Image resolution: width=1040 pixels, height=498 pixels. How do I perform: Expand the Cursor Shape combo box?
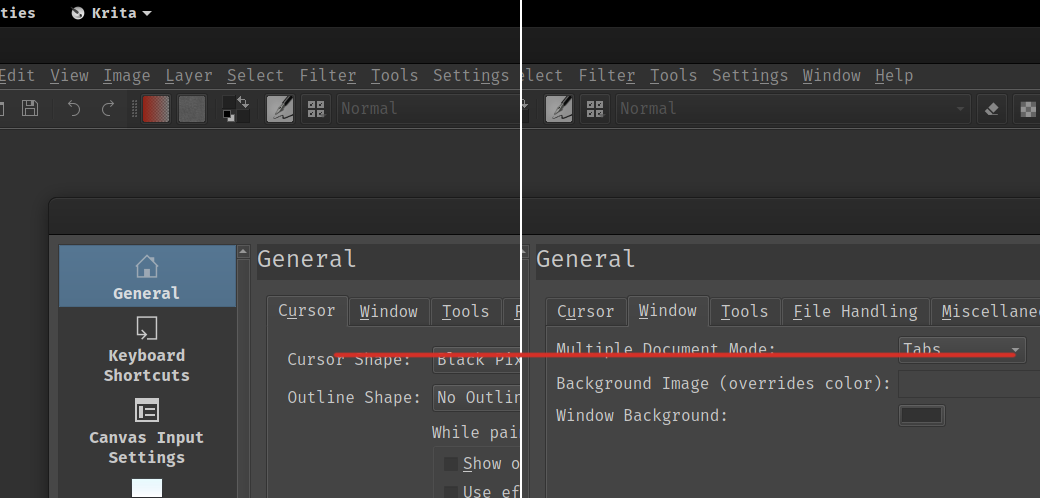pos(476,360)
